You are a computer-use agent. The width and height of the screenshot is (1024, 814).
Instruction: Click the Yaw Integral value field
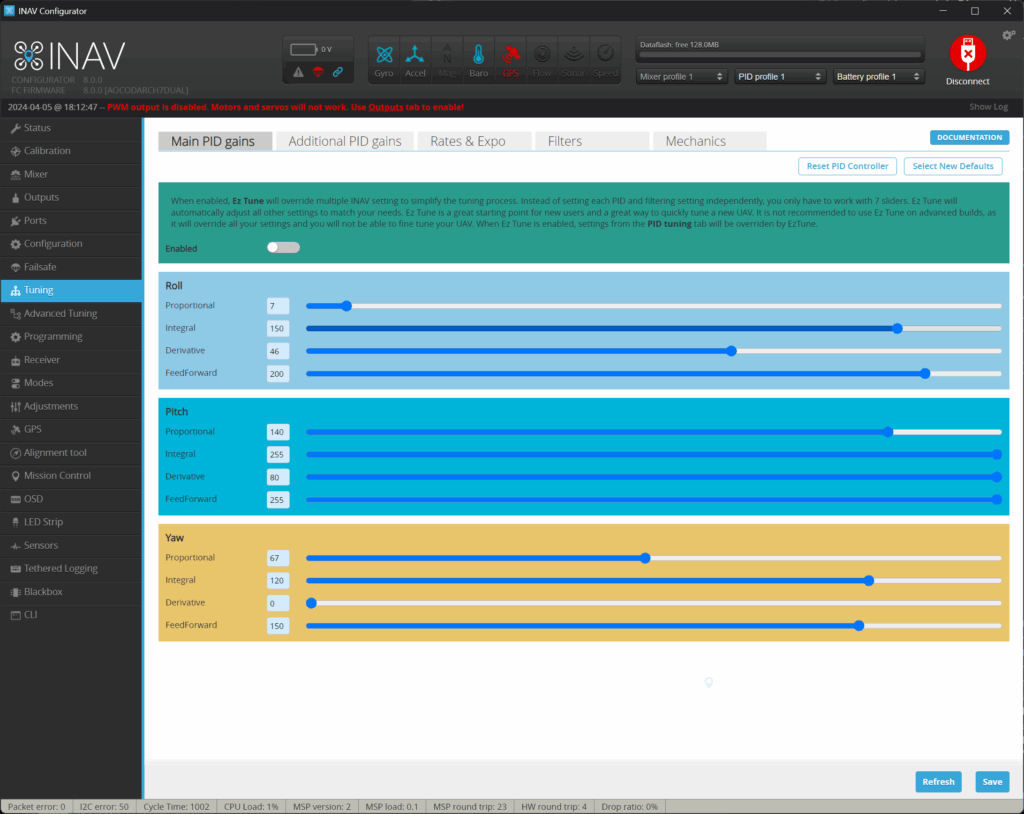[x=278, y=581]
